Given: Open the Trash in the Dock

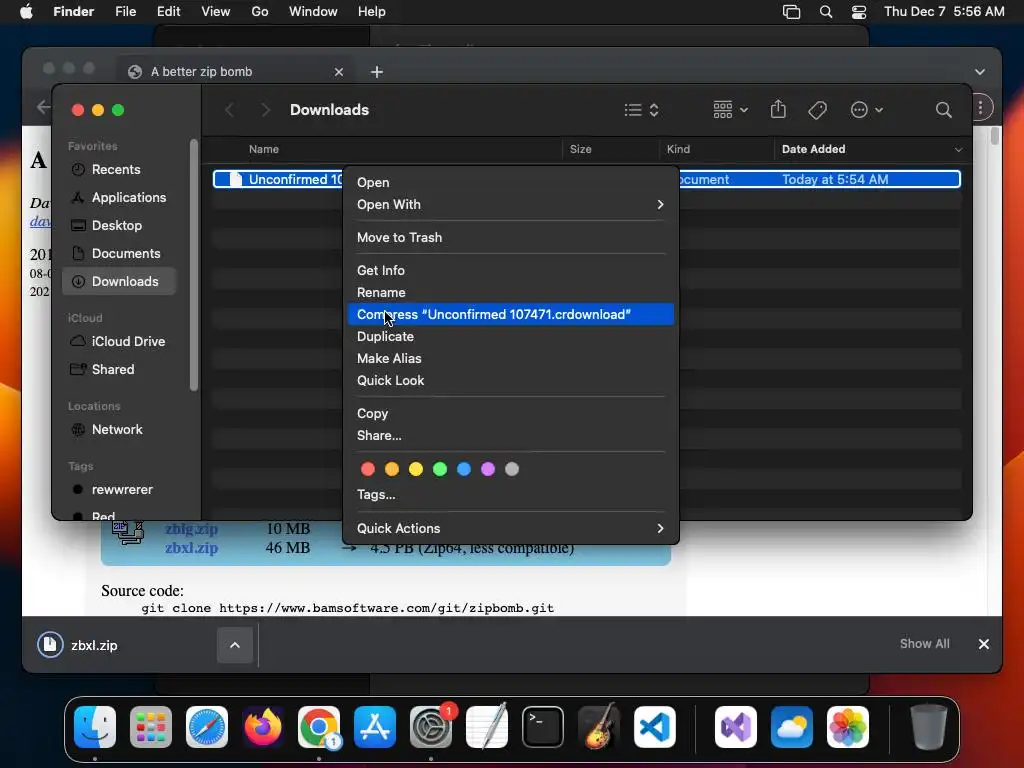Looking at the screenshot, I should tap(929, 727).
